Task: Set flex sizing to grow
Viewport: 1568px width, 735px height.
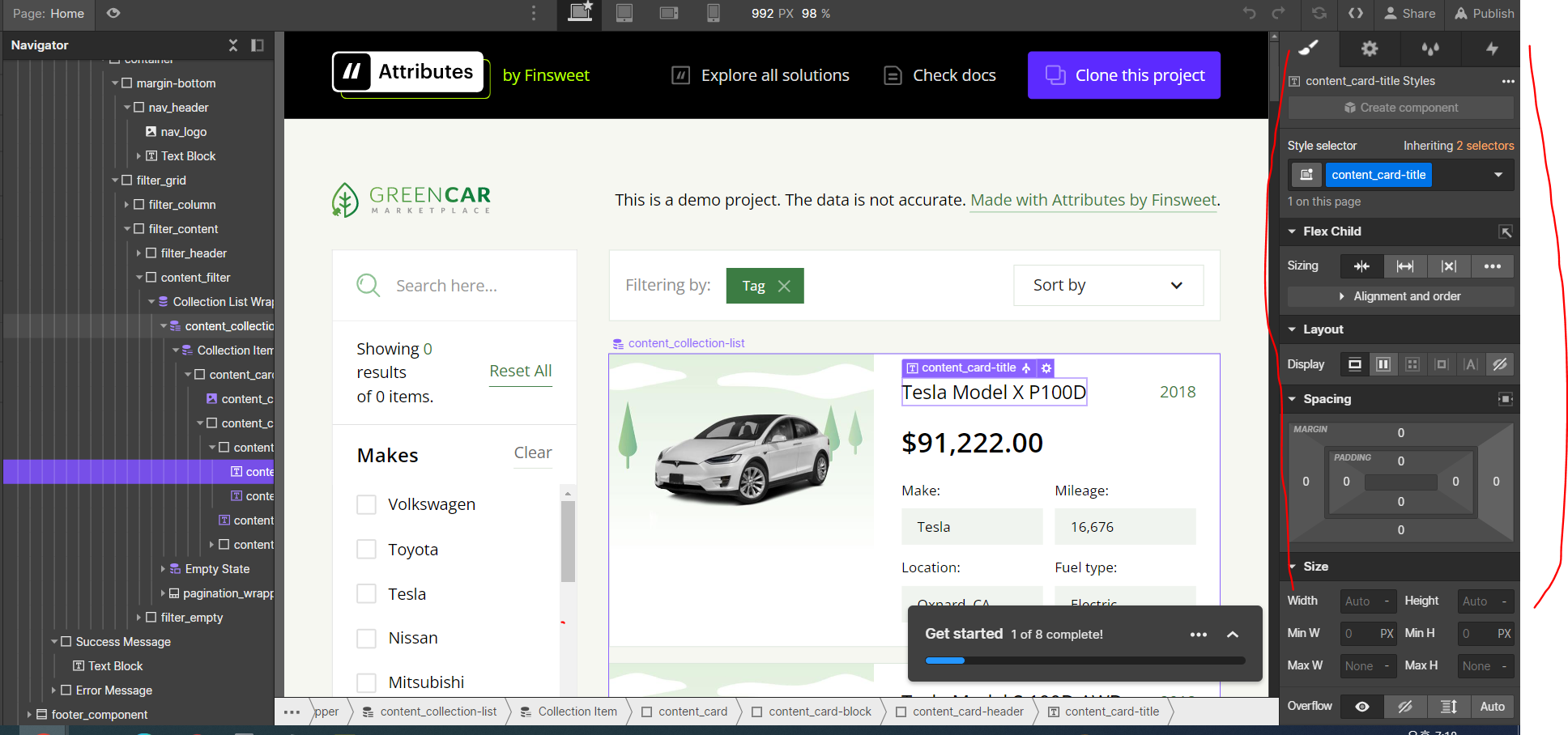Action: click(x=1405, y=266)
